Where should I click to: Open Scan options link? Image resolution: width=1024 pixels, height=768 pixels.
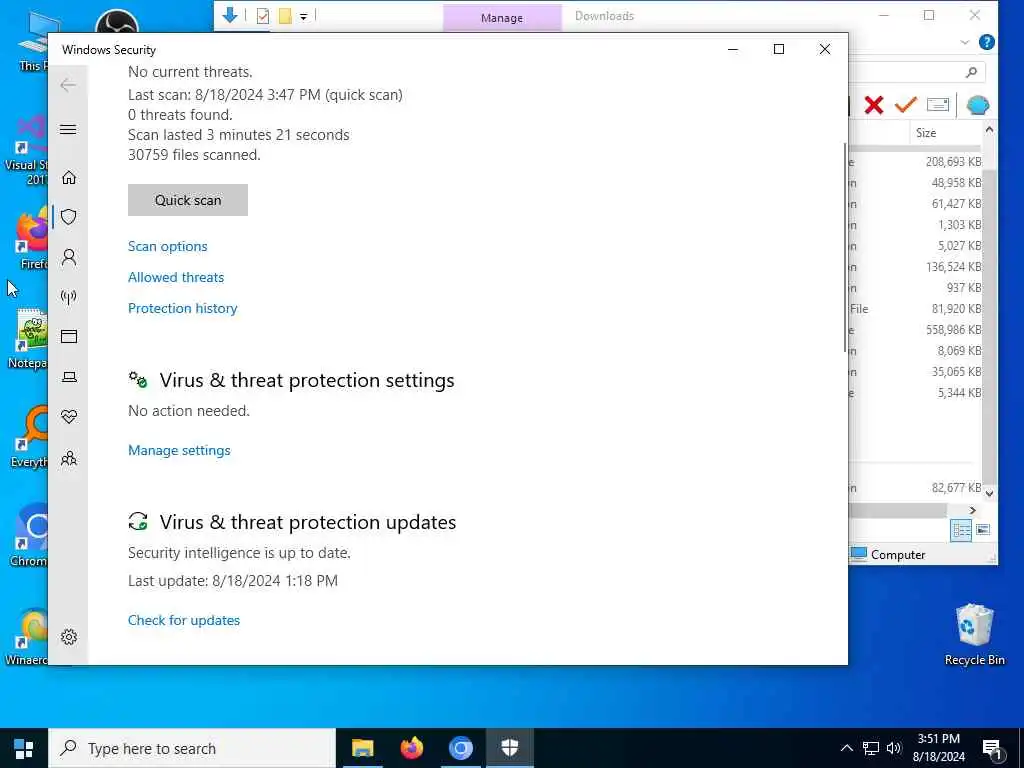[167, 246]
